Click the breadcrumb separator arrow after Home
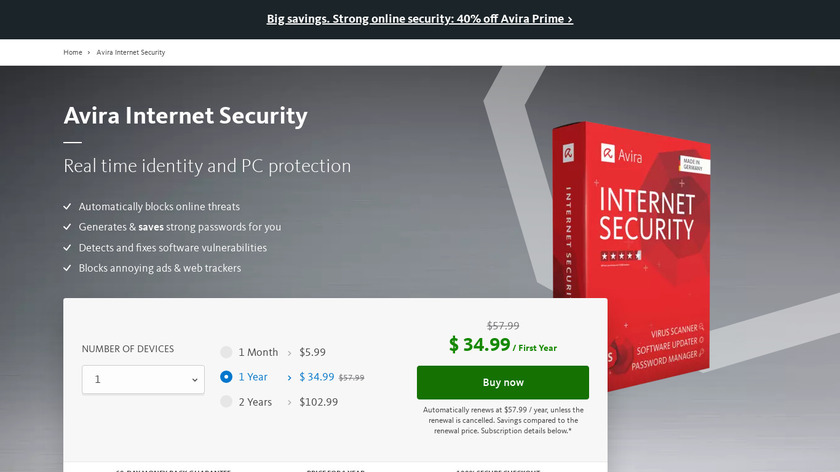 tap(89, 52)
